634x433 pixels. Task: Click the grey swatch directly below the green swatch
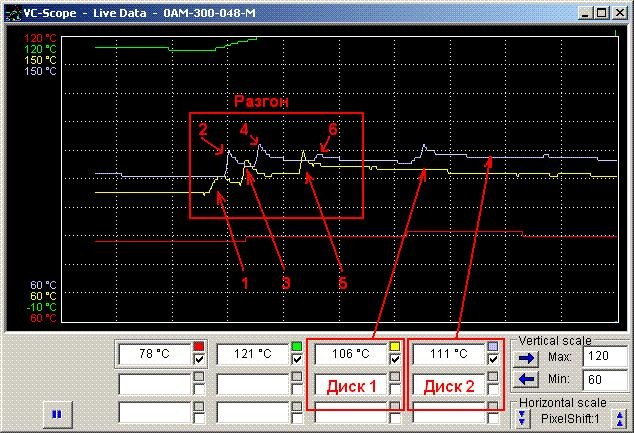point(297,377)
